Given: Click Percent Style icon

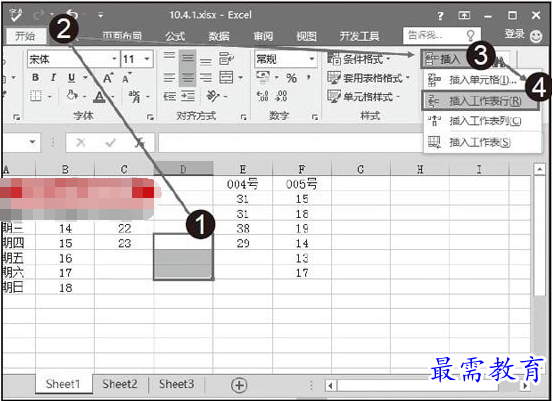Looking at the screenshot, I should [x=291, y=78].
